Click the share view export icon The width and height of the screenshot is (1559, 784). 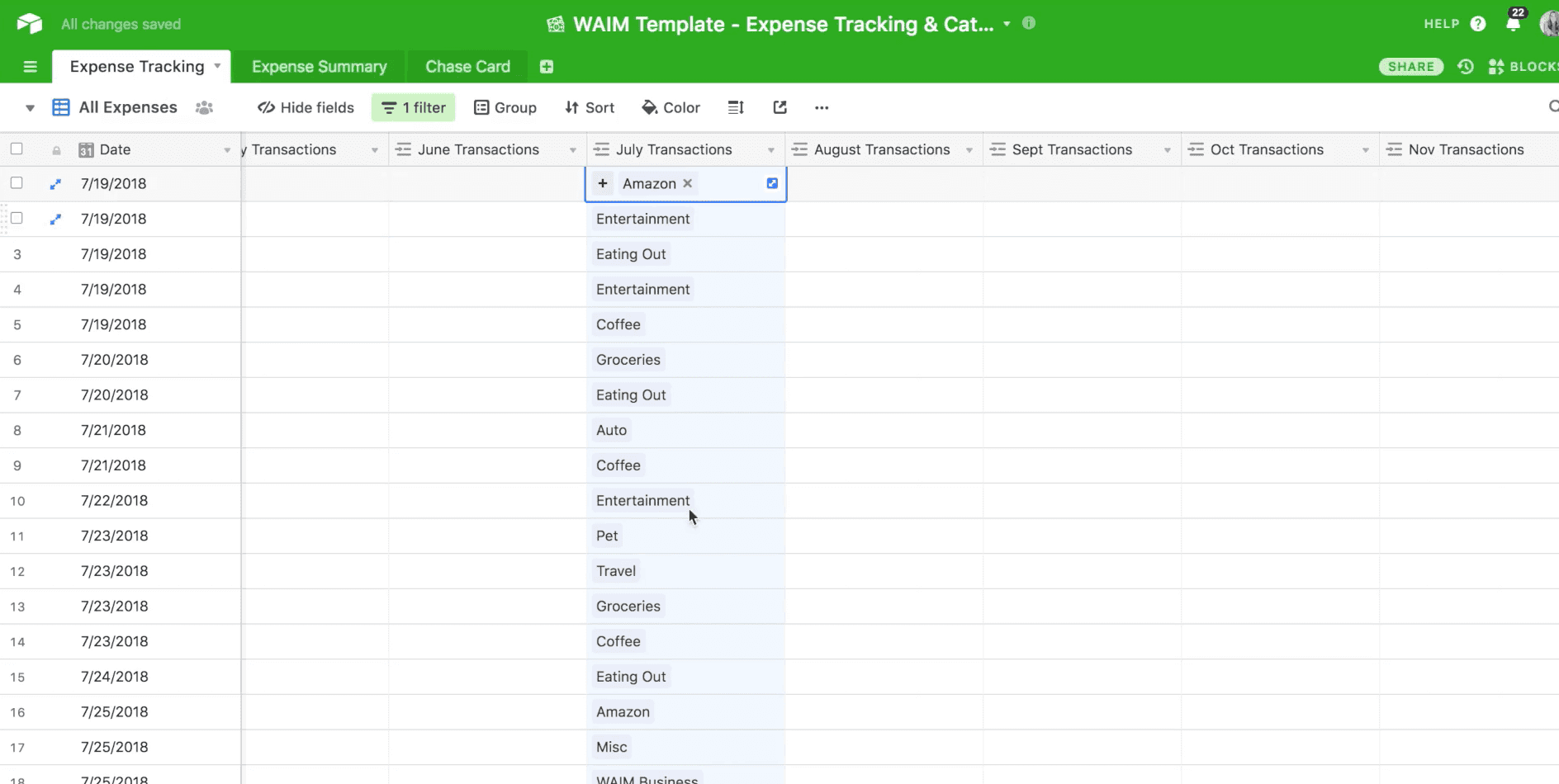coord(779,107)
